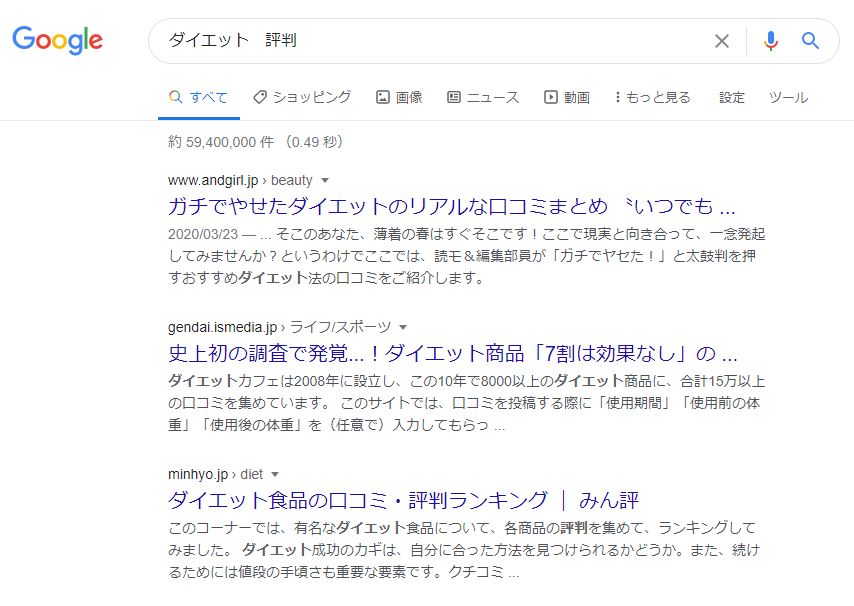Viewport: 854px width, 606px height.
Task: Click the newspaper icon beside ニュース
Action: pyautogui.click(x=454, y=97)
